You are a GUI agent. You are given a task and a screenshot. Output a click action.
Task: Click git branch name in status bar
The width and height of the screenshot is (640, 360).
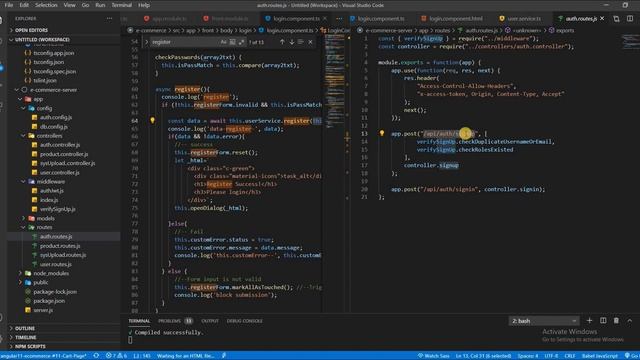[44, 356]
